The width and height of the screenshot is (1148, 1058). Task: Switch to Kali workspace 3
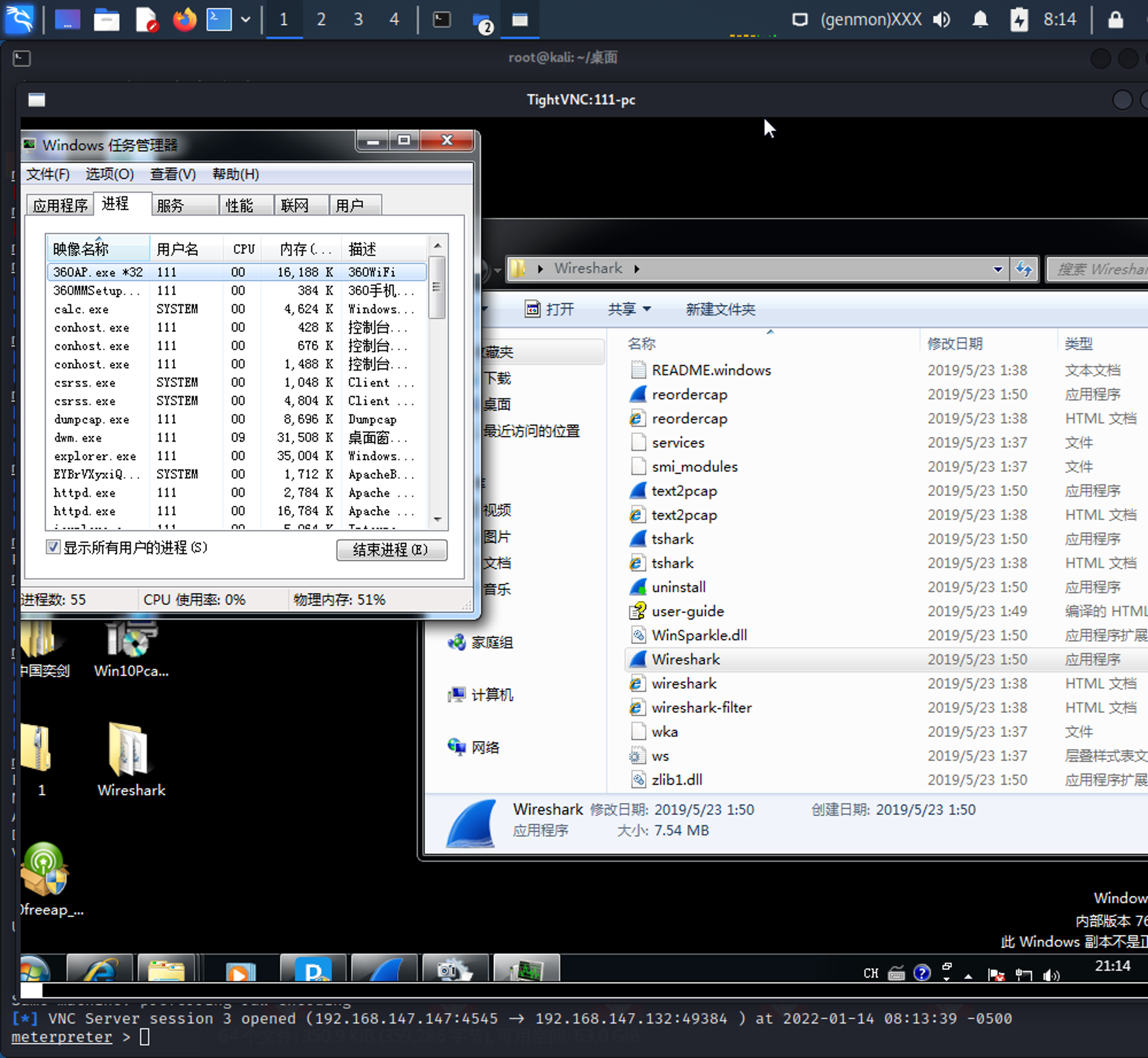pyautogui.click(x=358, y=20)
